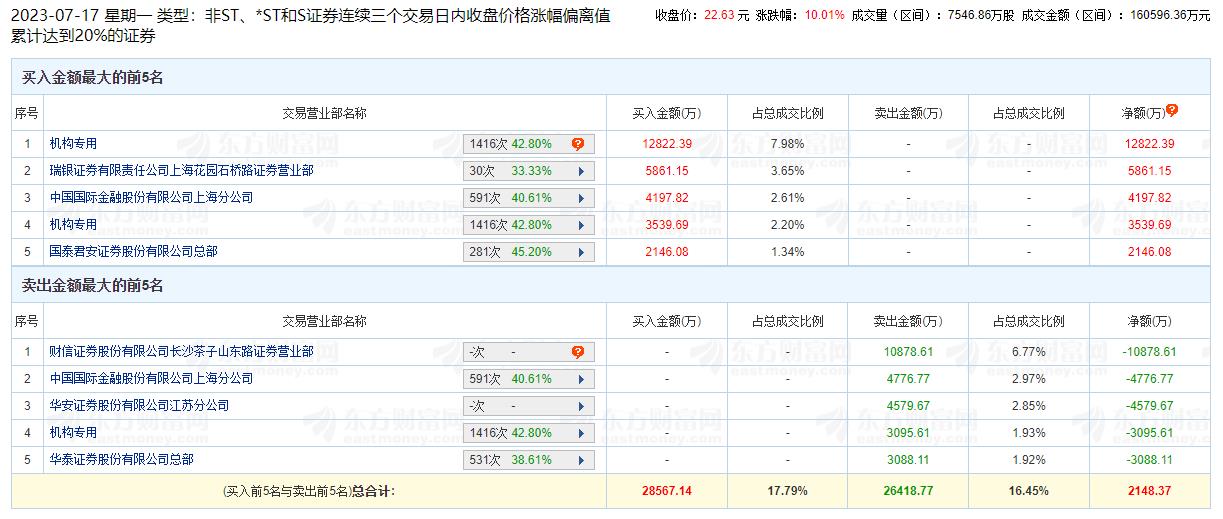The image size is (1223, 519).
Task: Open 国泰君安证券股份有限公司总部 link
Action: pos(133,252)
